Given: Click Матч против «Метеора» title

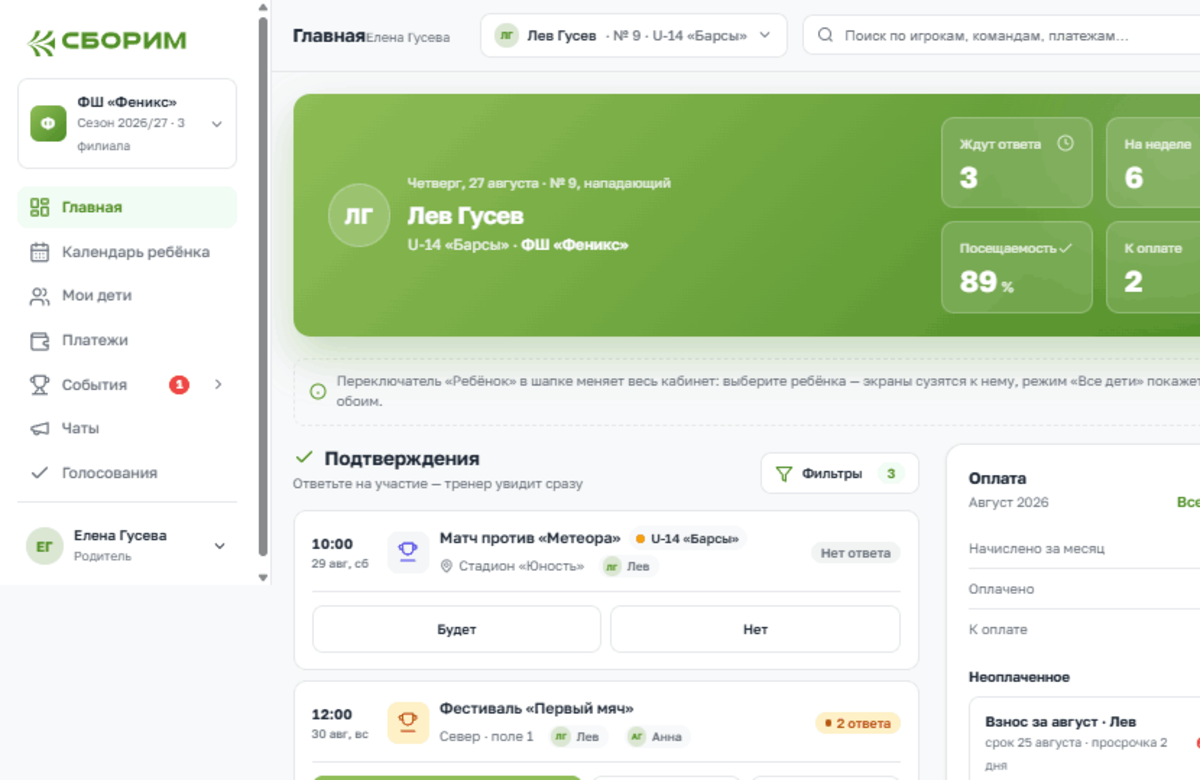Looking at the screenshot, I should tap(530, 539).
